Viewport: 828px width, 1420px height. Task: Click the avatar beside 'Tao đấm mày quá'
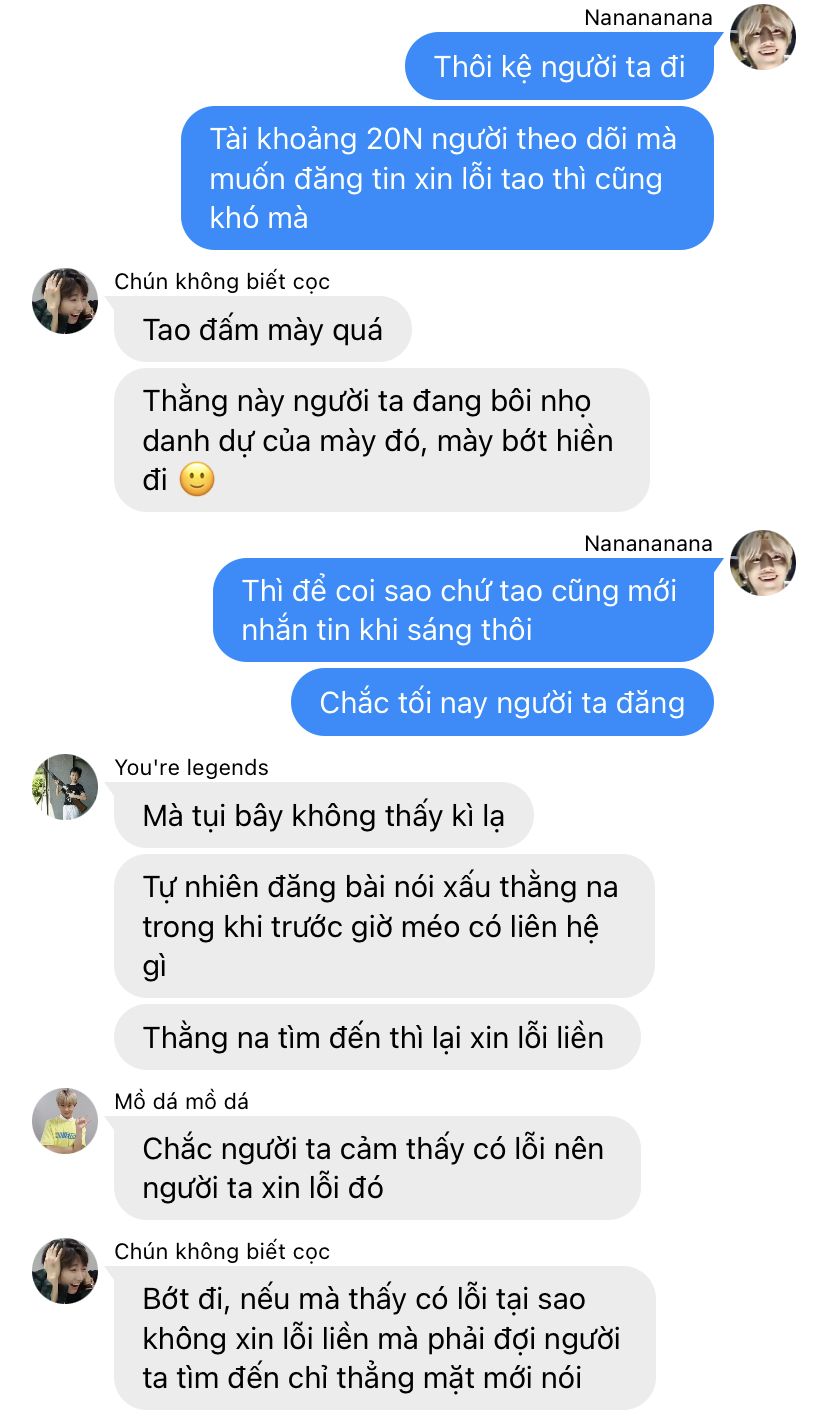click(65, 301)
